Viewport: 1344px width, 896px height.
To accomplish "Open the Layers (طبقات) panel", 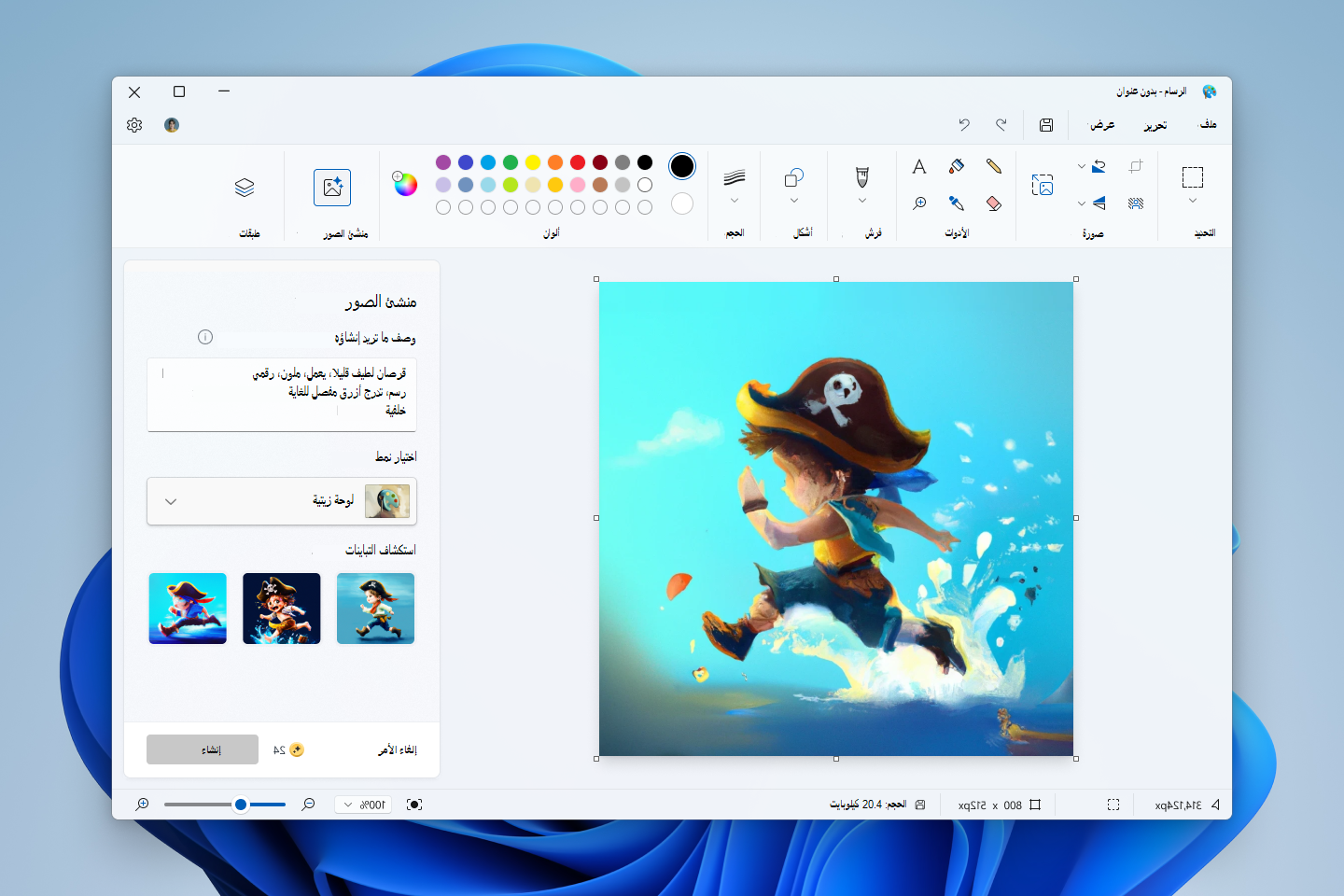I will click(x=245, y=188).
